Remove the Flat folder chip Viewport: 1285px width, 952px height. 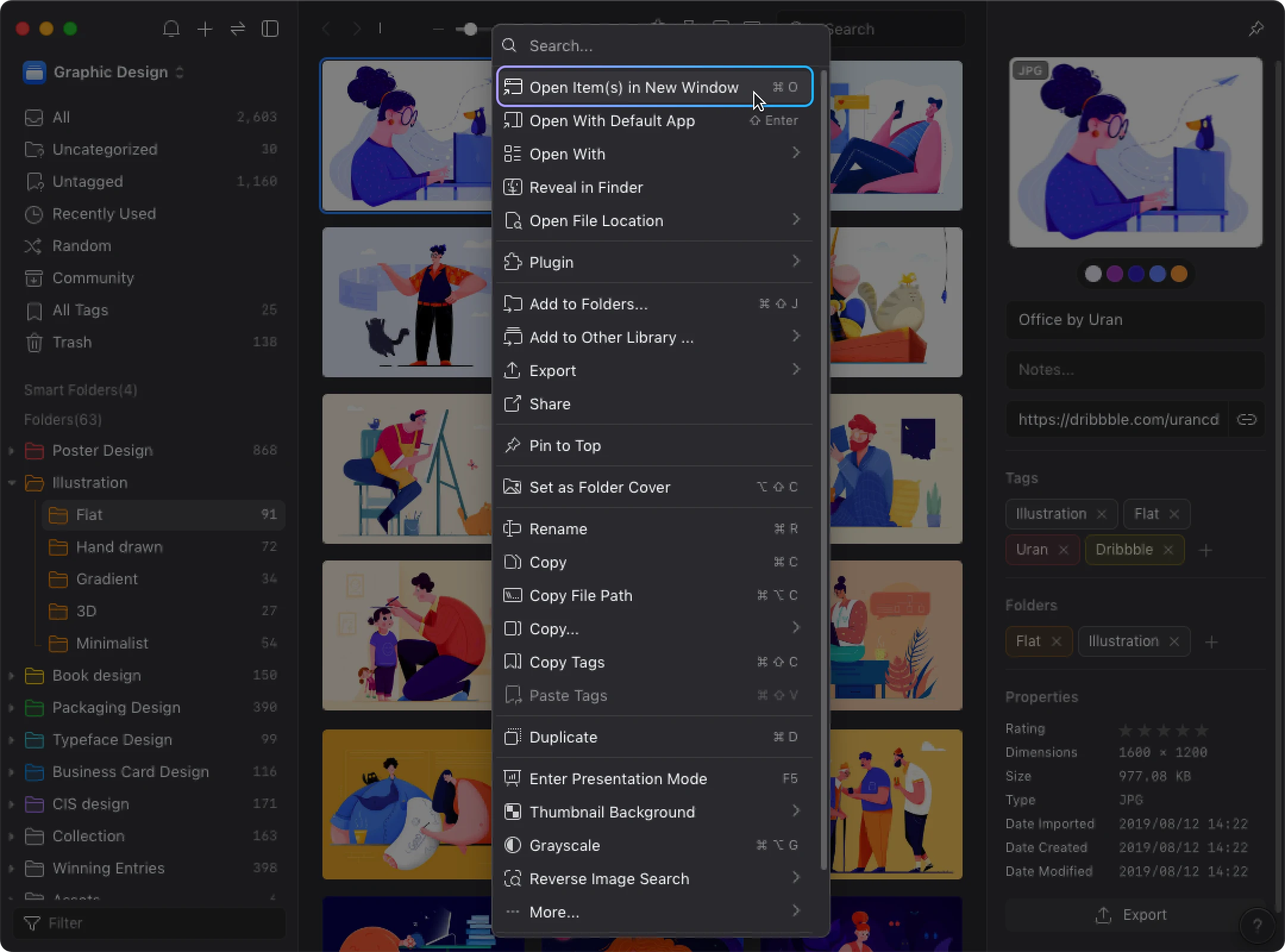tap(1057, 641)
